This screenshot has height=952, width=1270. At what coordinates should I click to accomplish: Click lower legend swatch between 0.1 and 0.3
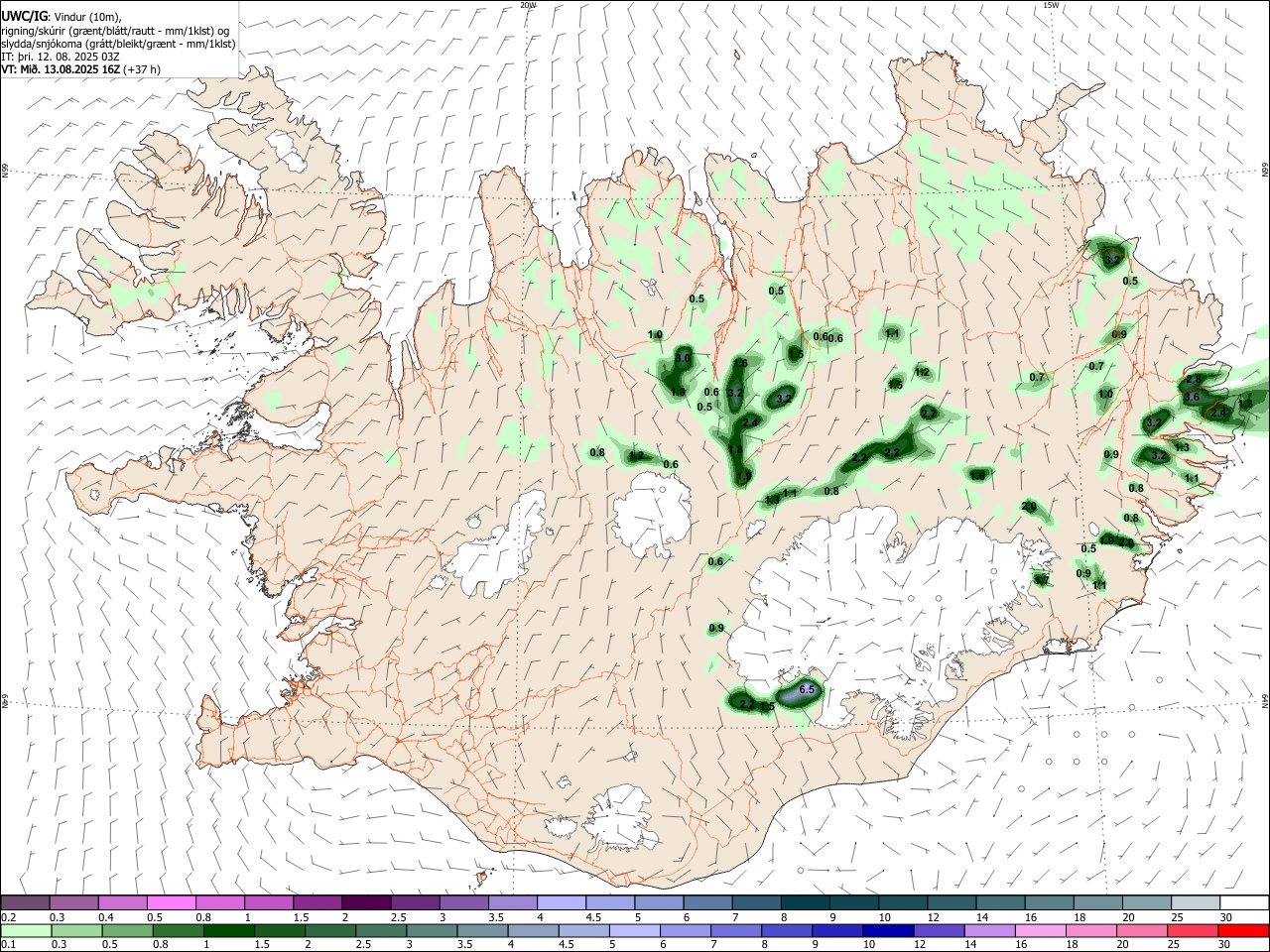(x=26, y=931)
